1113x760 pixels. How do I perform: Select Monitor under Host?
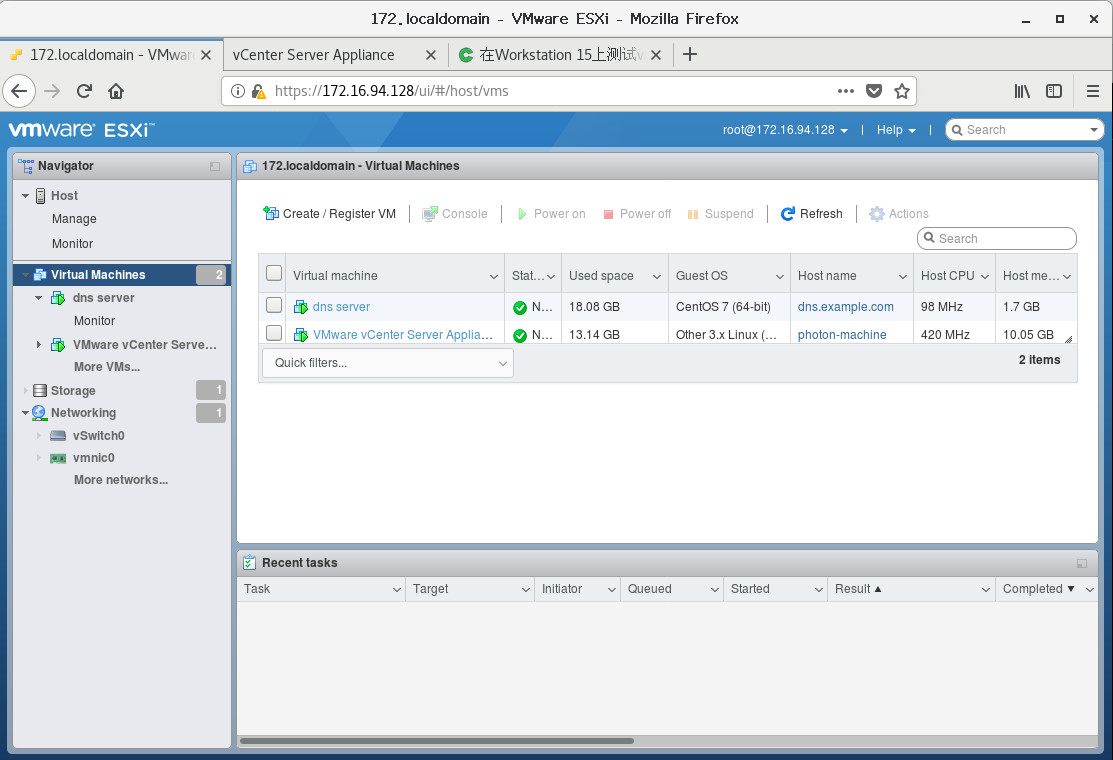(x=72, y=244)
